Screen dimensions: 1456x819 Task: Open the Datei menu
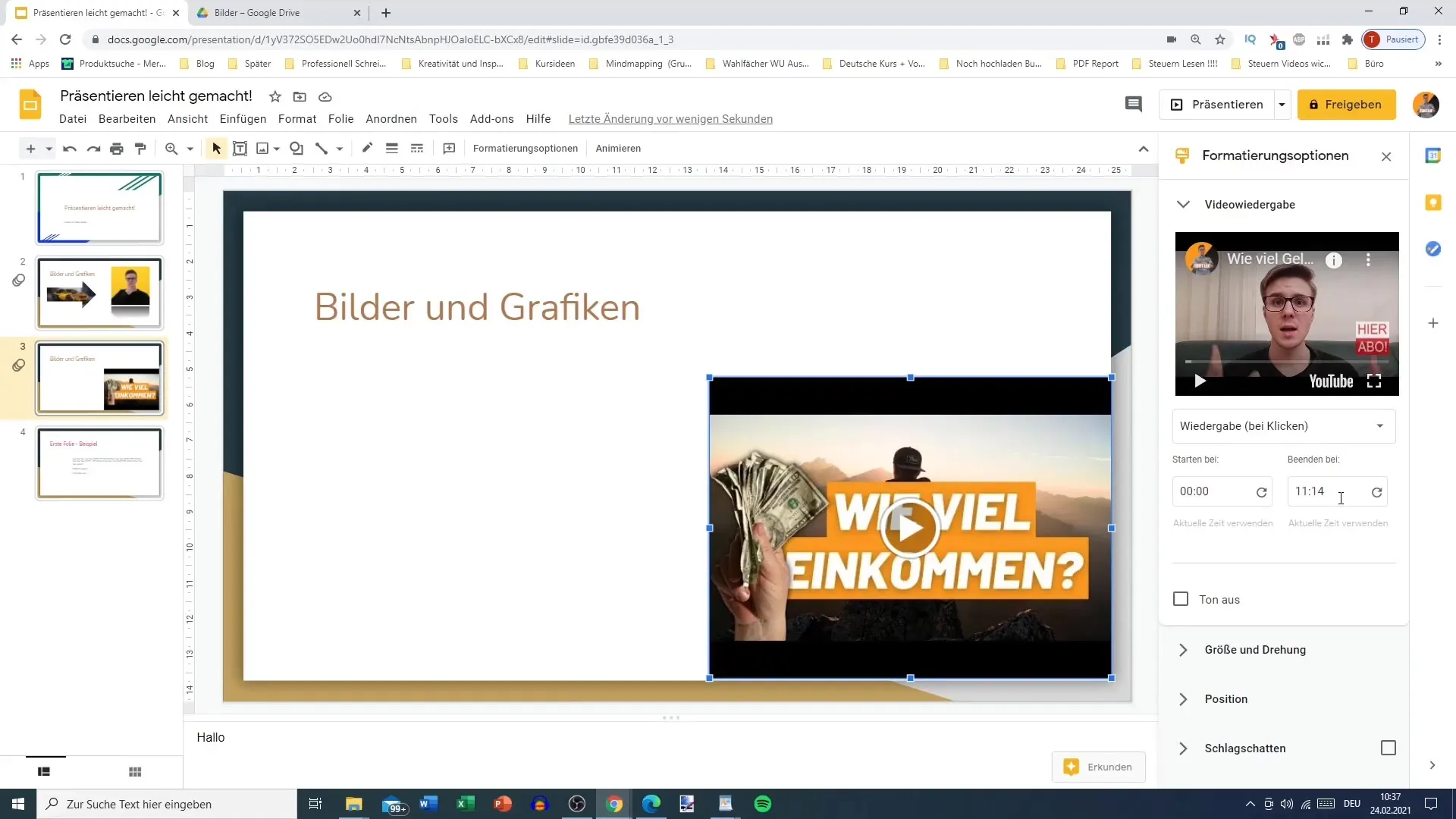[73, 119]
